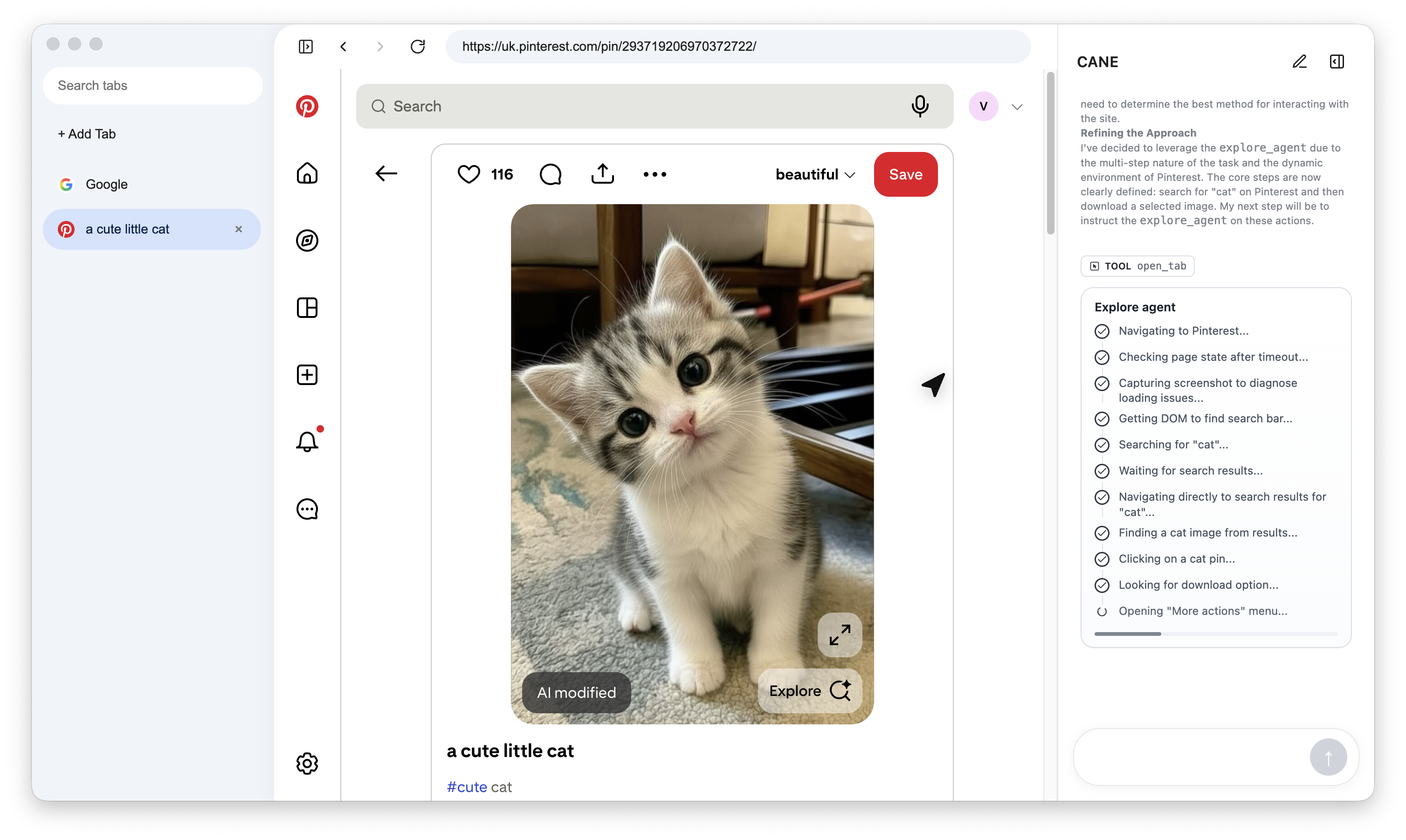Click the heart react icon on pin
Image resolution: width=1406 pixels, height=840 pixels.
(468, 174)
